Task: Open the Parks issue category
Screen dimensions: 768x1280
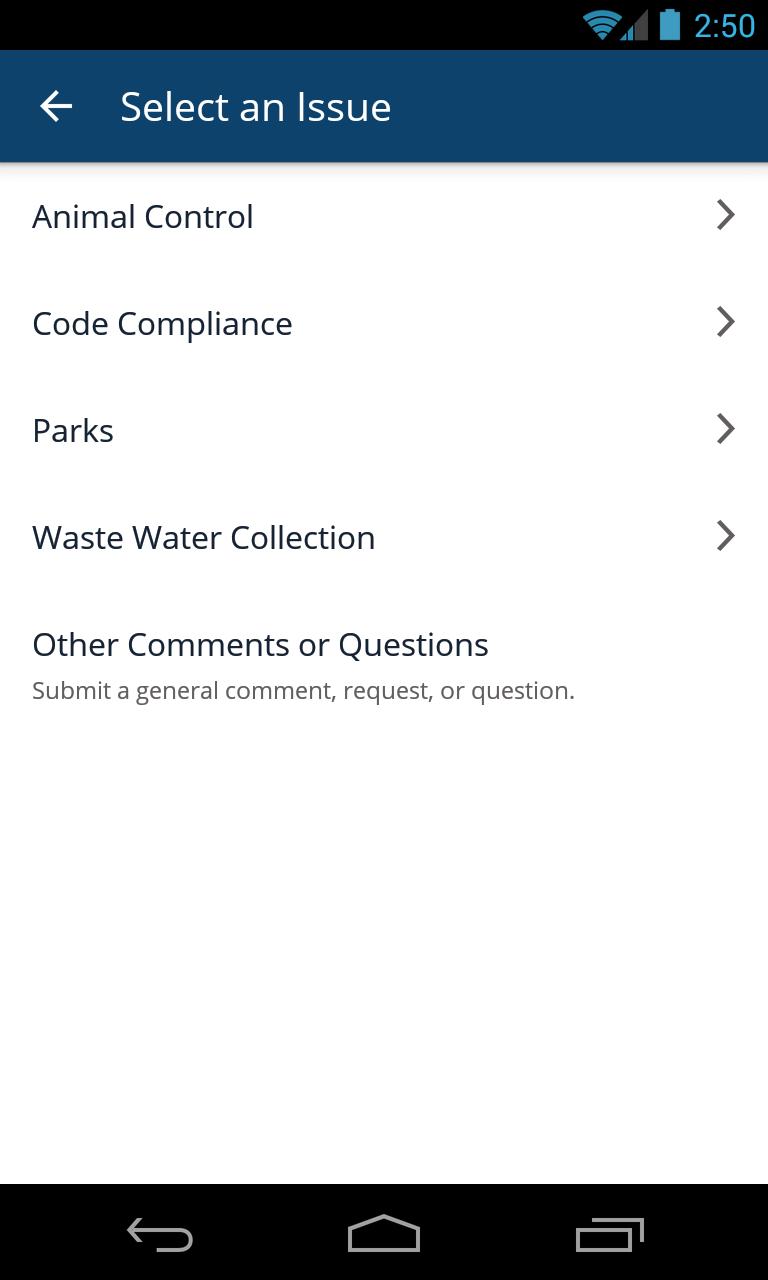Action: pos(384,430)
